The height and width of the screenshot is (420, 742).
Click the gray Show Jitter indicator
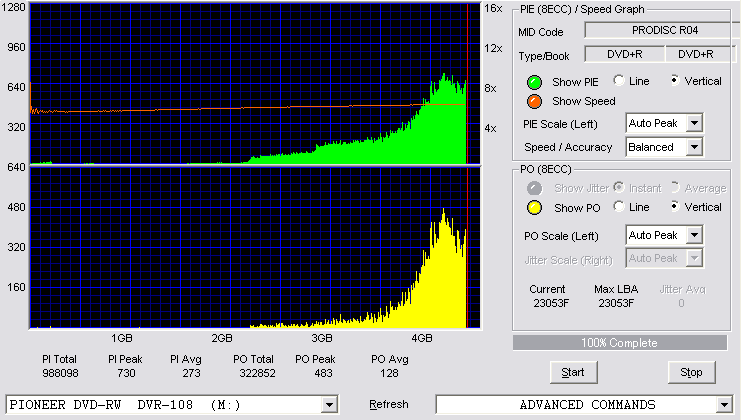click(534, 188)
